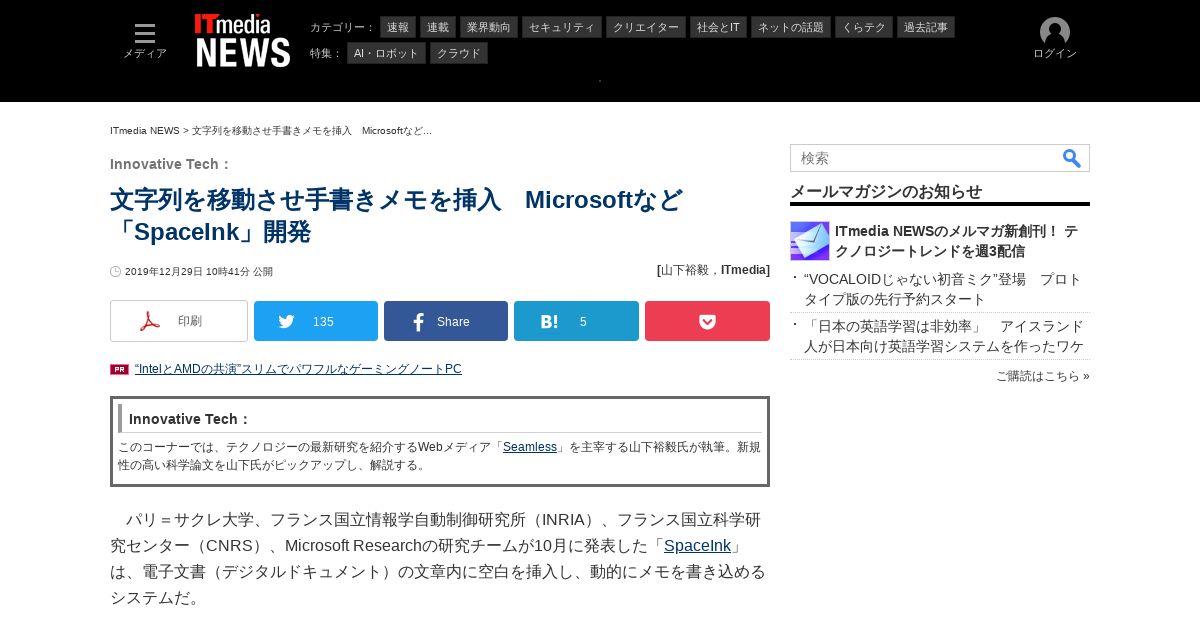This screenshot has height=630, width=1200.
Task: Open the SpaceInk link in article body
Action: [698, 546]
